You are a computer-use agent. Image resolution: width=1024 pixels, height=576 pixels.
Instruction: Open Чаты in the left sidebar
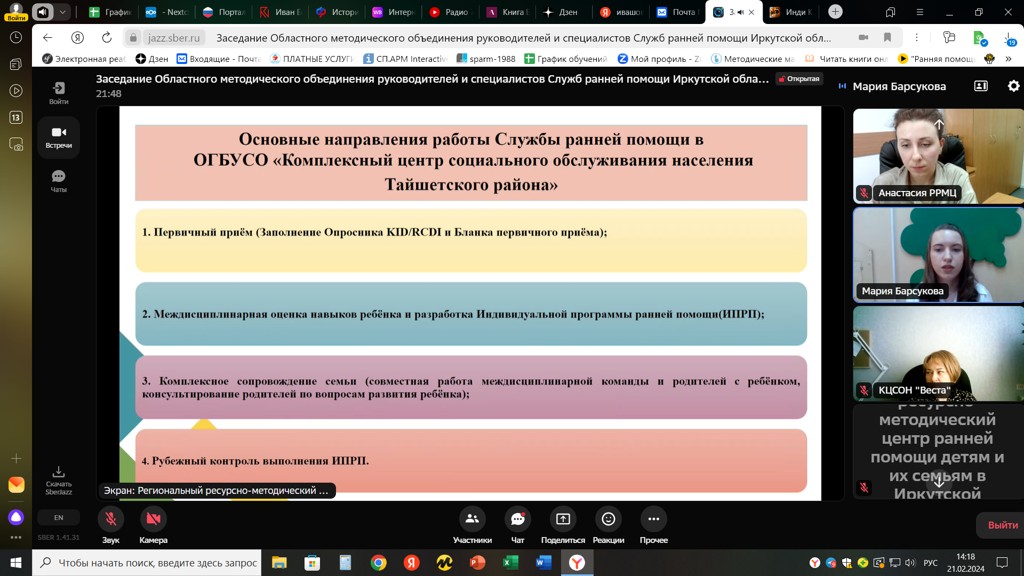coord(58,178)
